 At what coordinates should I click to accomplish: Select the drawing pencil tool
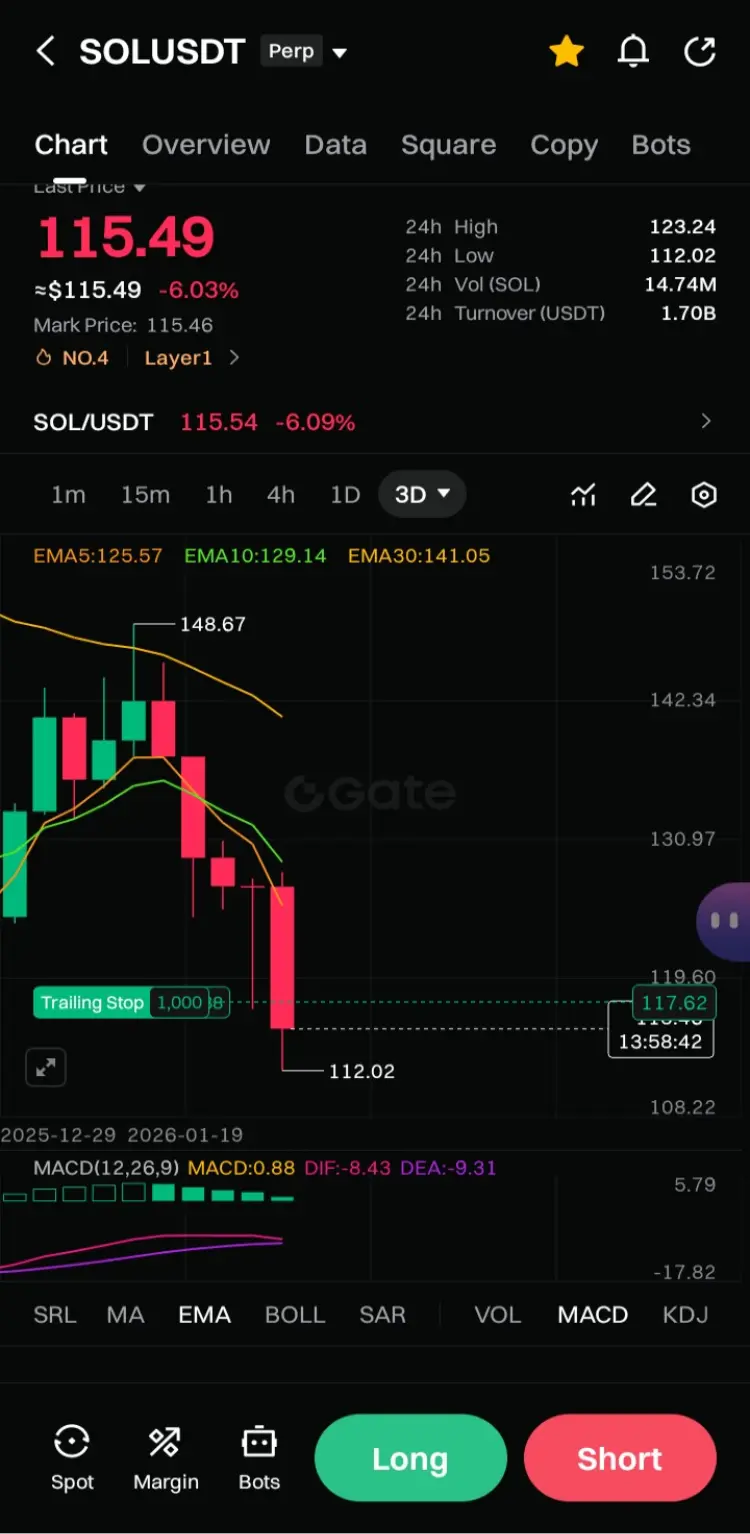point(644,495)
